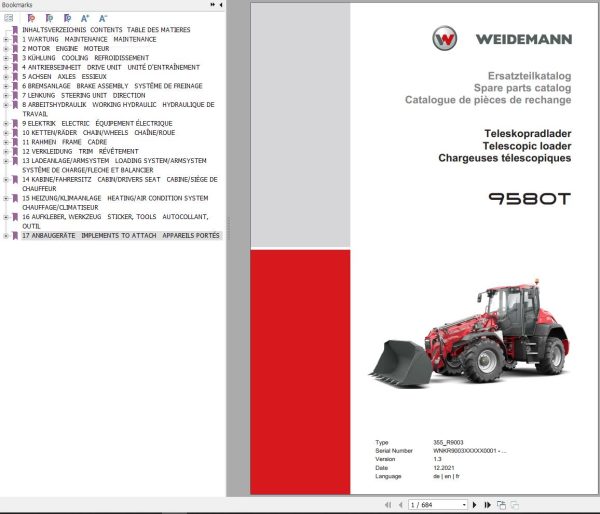Viewport: 600px width, 514px height.
Task: Select 2 MOTOR ENGINE MOTEUR bookmark
Action: point(65,49)
